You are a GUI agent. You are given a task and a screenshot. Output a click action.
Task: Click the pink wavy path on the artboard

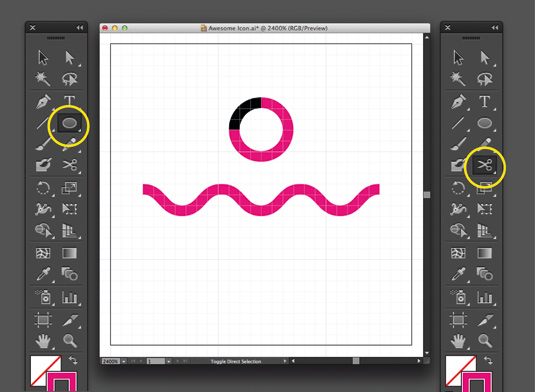pyautogui.click(x=261, y=200)
